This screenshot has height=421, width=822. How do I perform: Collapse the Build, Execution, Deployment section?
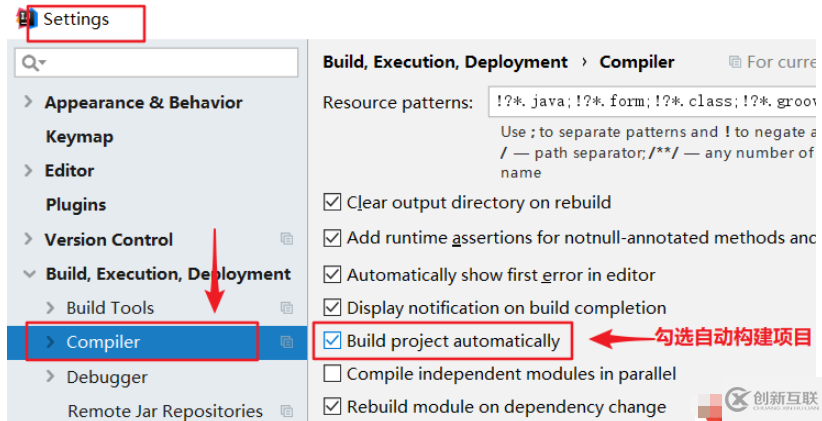(x=28, y=274)
